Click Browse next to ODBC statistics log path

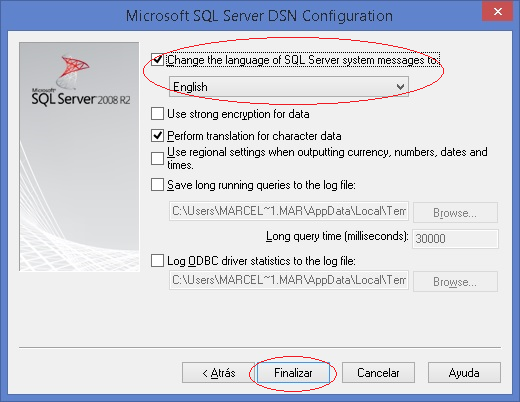coord(455,282)
